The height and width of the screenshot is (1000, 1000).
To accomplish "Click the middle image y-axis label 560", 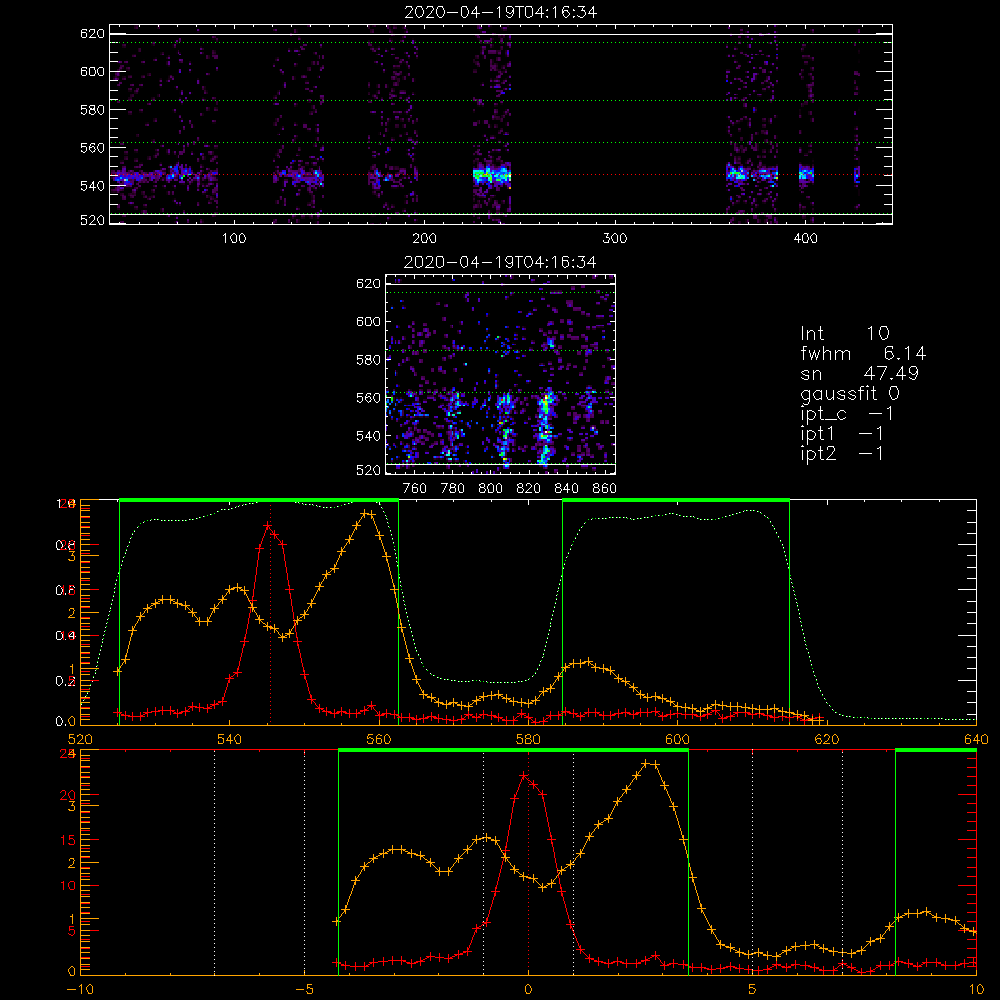I will 369,398.
